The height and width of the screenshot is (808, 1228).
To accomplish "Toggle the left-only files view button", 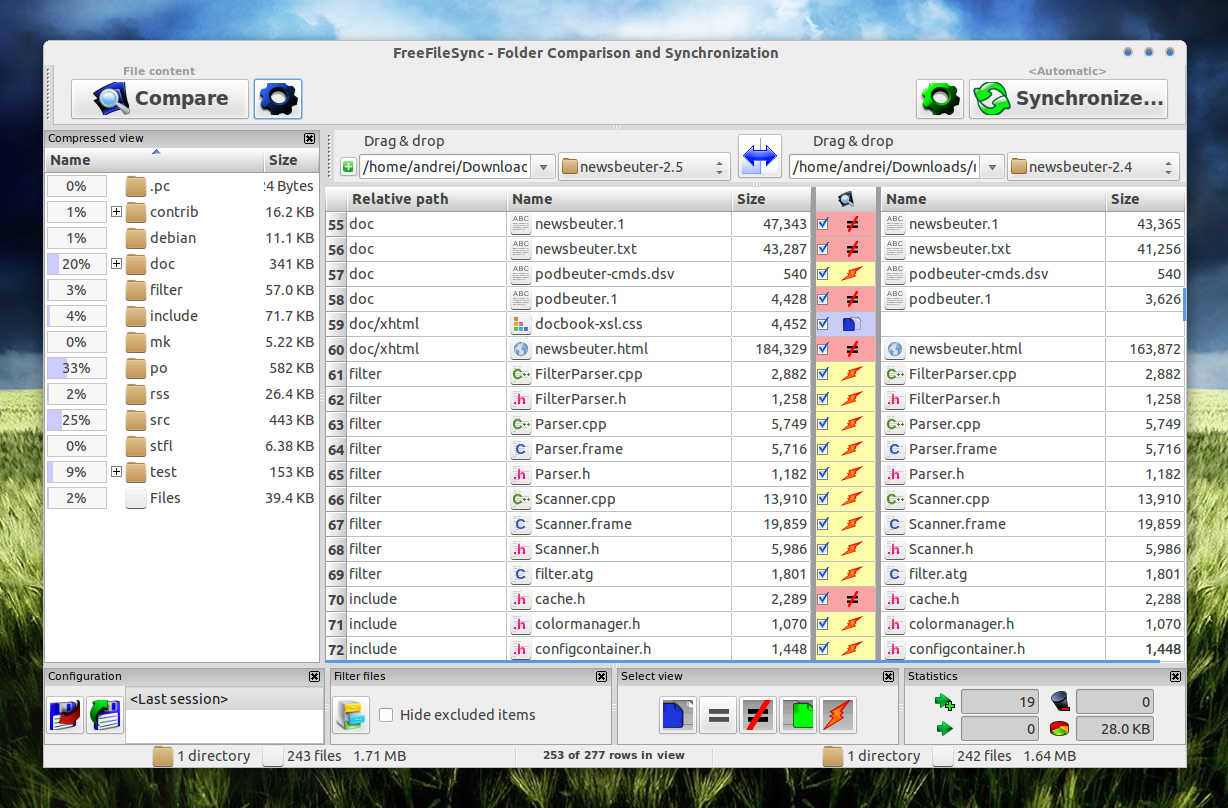I will (x=677, y=715).
